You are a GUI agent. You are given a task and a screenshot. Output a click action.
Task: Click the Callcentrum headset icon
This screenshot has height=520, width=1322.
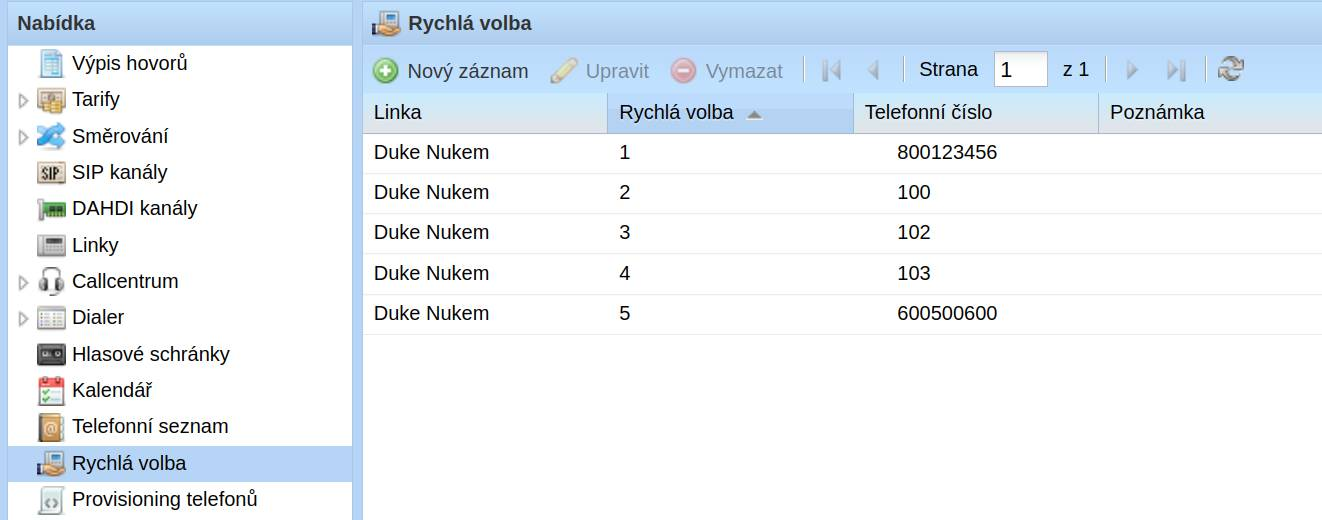(x=51, y=282)
